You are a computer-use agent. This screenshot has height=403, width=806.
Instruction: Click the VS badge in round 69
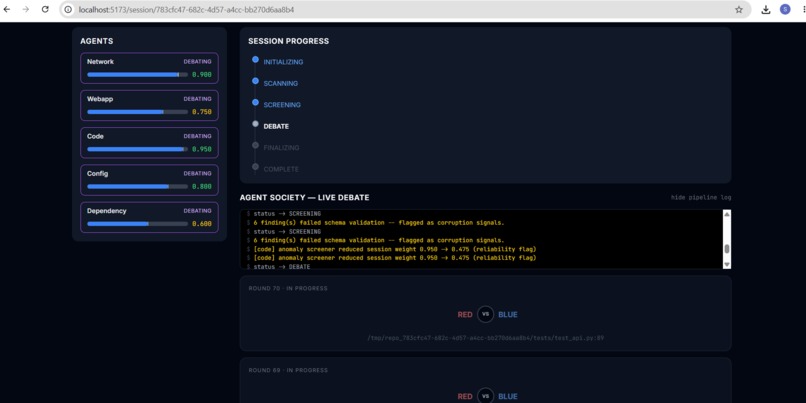[x=485, y=396]
